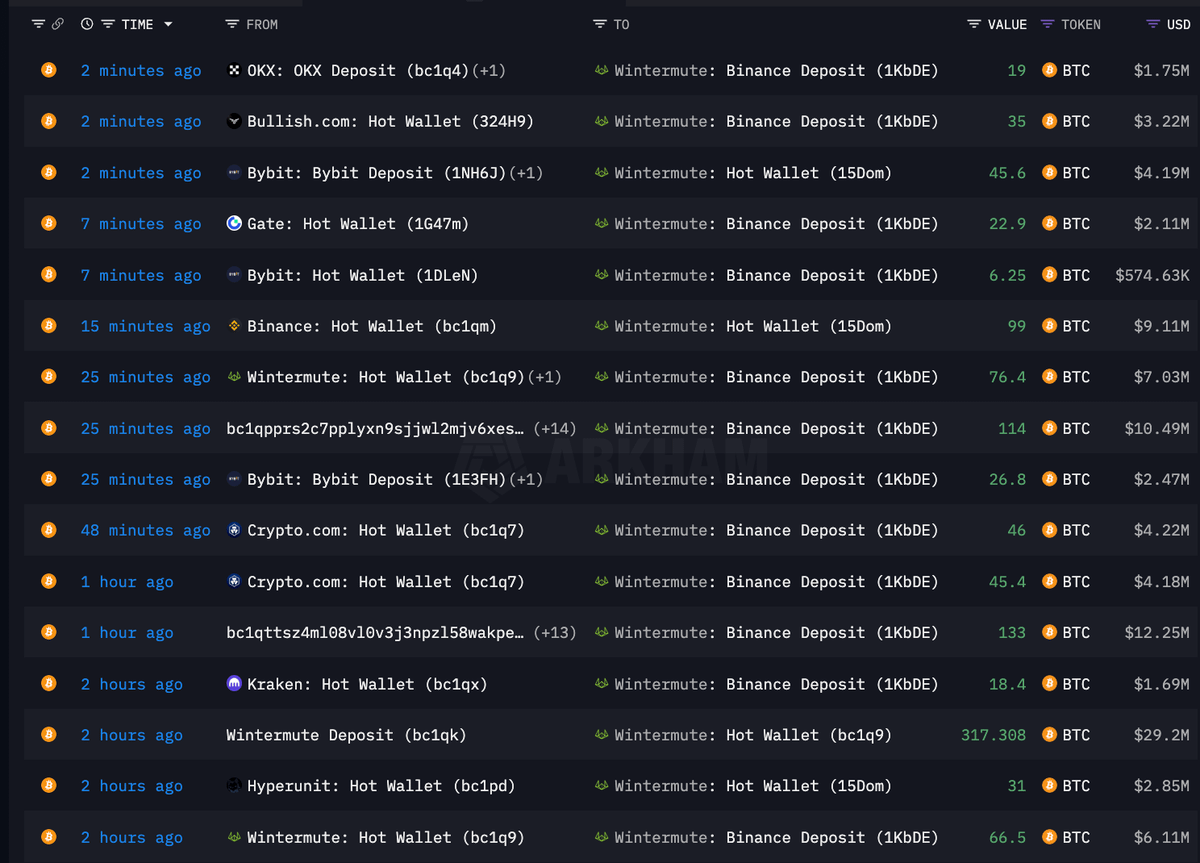This screenshot has width=1200, height=863.
Task: Open Wintermute: Hot Wallet (bc1q9) in TO column
Action: pos(753,735)
